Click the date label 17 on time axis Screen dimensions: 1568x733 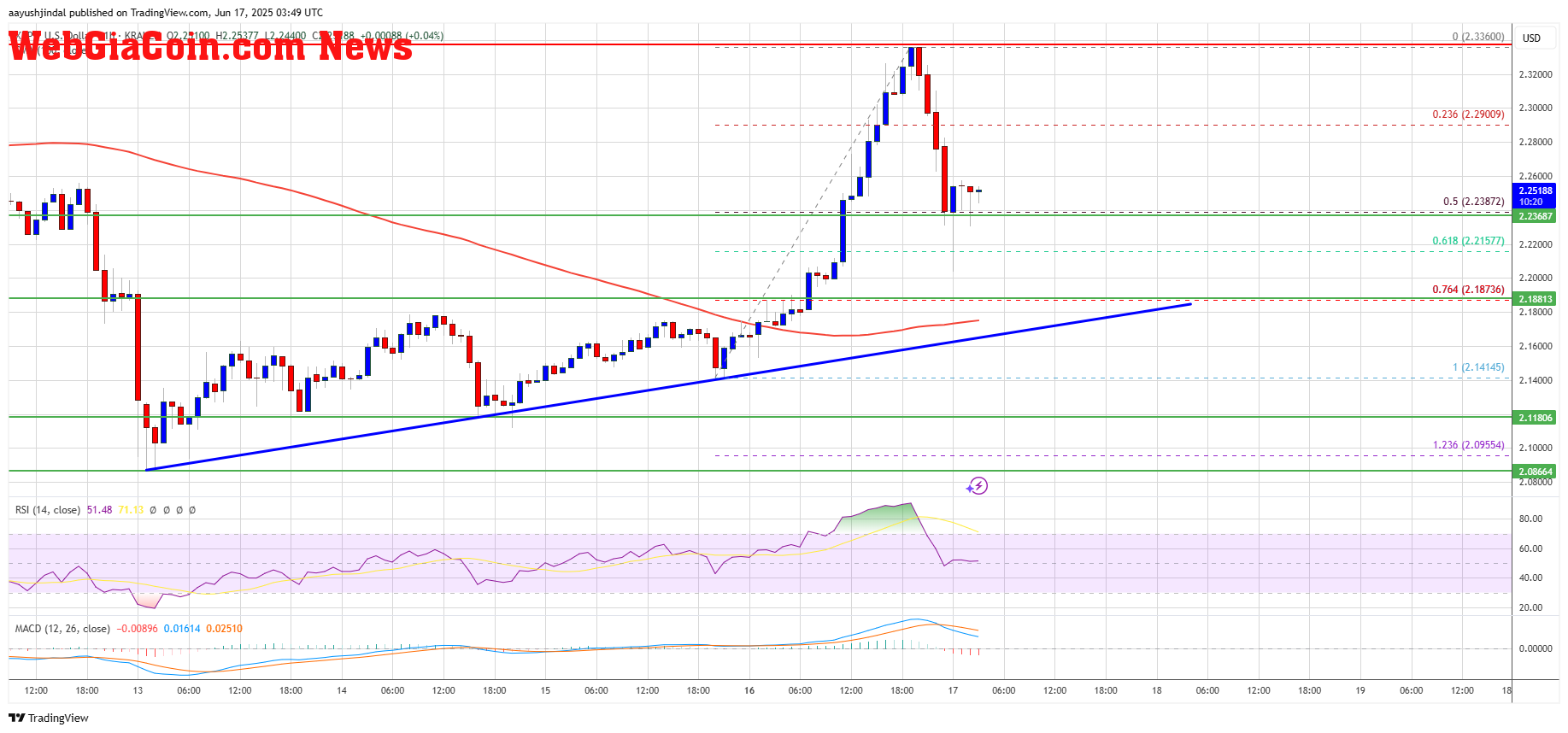[953, 690]
